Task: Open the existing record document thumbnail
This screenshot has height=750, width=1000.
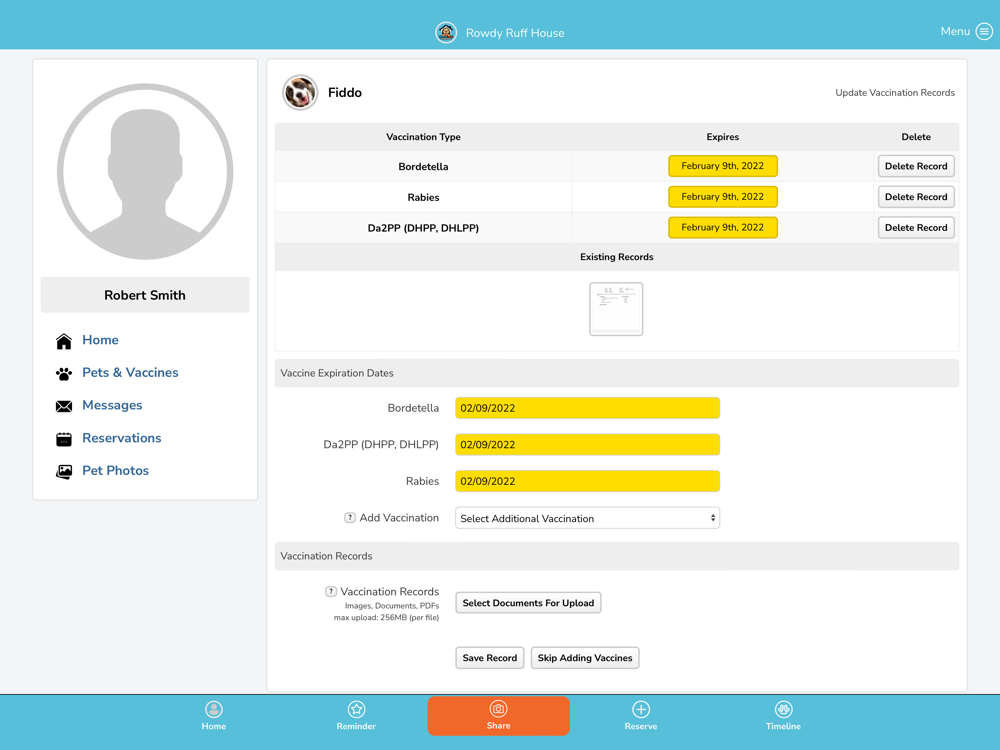Action: click(616, 309)
